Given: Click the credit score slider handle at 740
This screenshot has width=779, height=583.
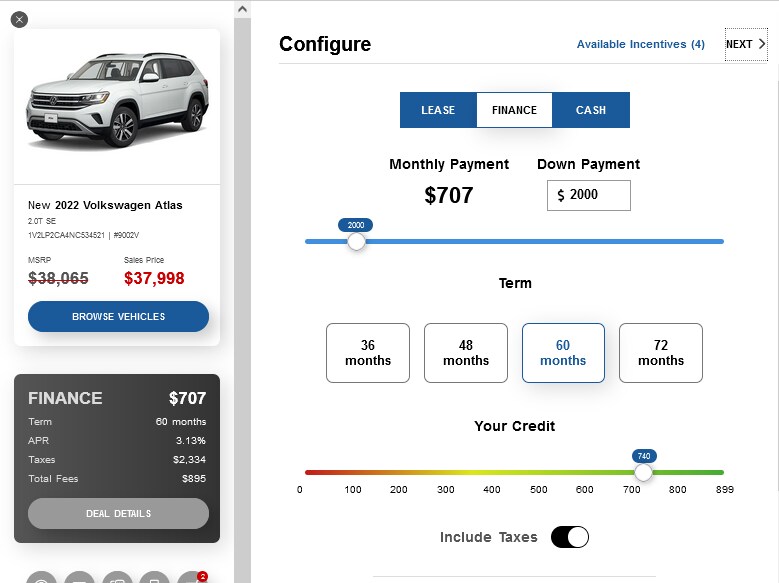Looking at the screenshot, I should 643,472.
